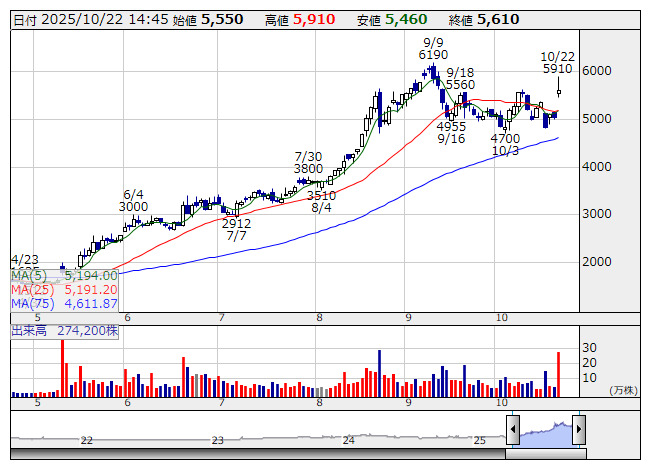Click the 4/23 label at left edge
This screenshot has width=653, height=470.
(25, 260)
